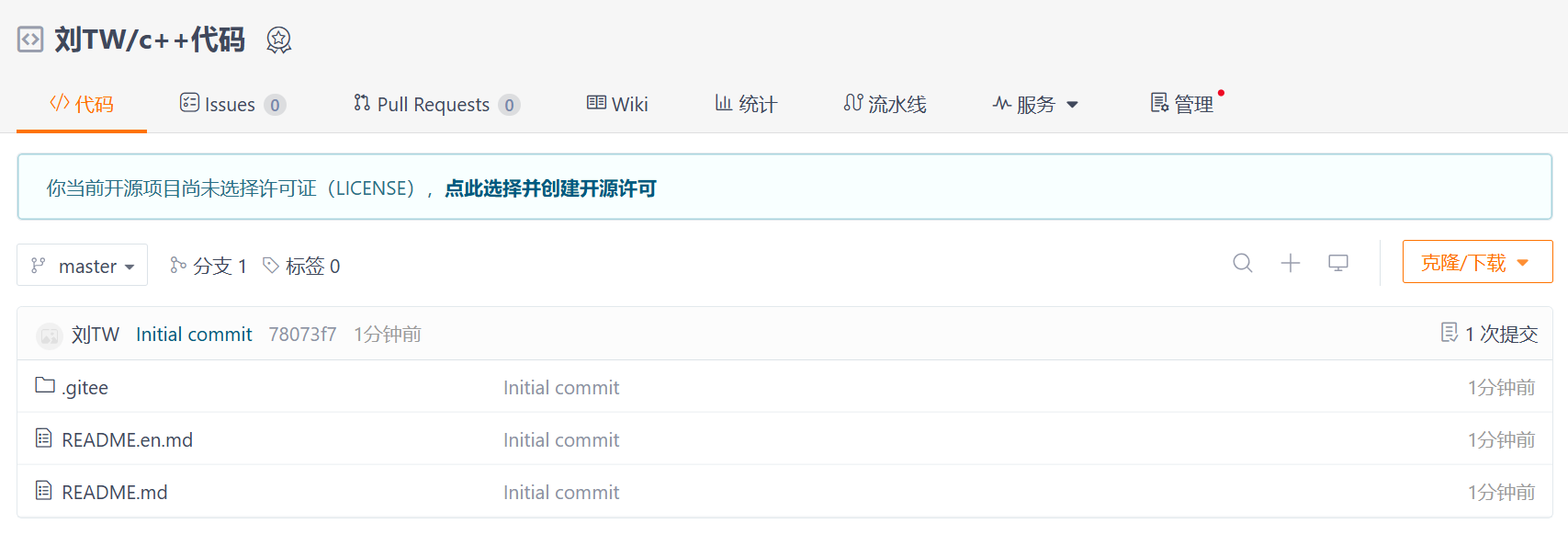Image resolution: width=1568 pixels, height=546 pixels.
Task: View 1 次提交 commit history
Action: tap(1489, 333)
